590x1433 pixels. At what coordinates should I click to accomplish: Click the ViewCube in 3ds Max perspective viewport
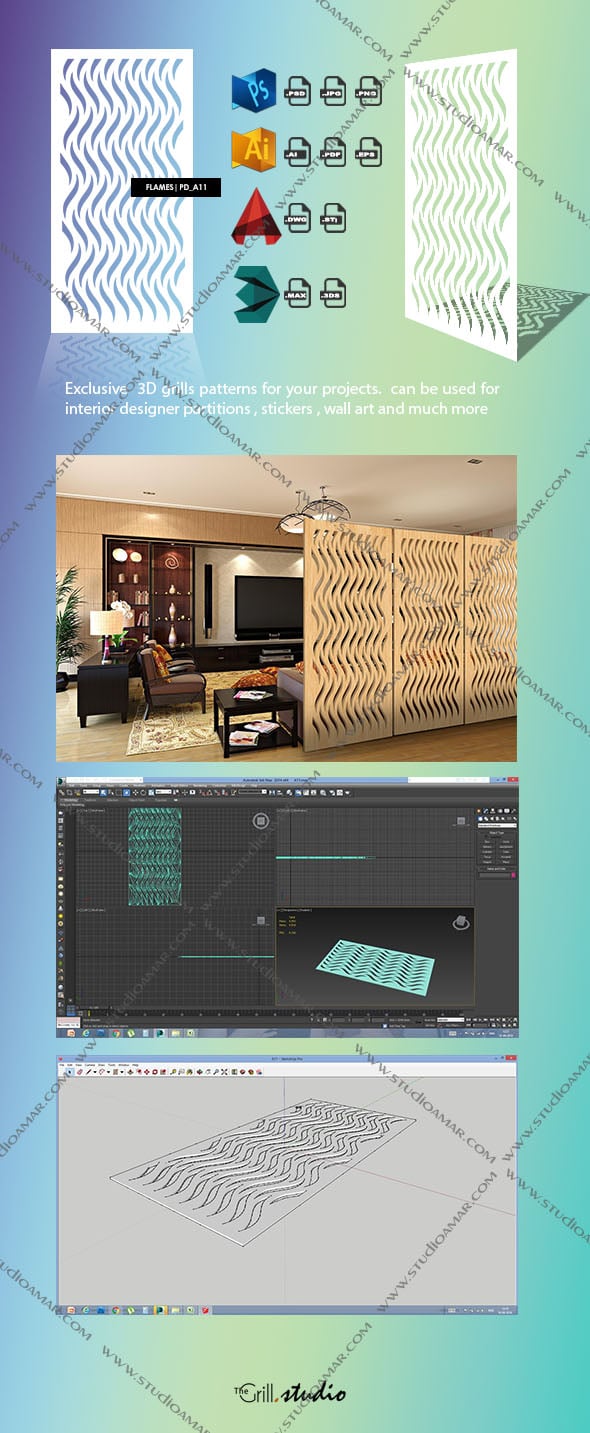(x=461, y=923)
